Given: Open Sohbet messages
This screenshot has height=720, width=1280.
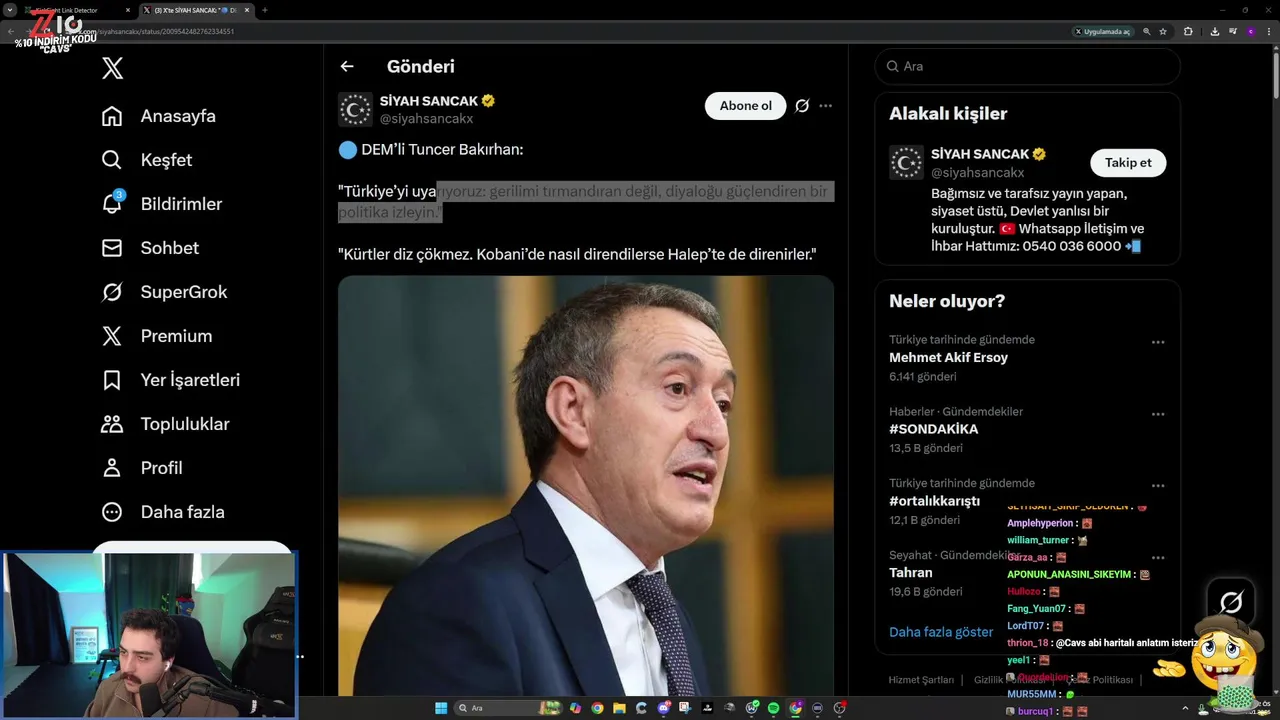Looking at the screenshot, I should pyautogui.click(x=150, y=248).
